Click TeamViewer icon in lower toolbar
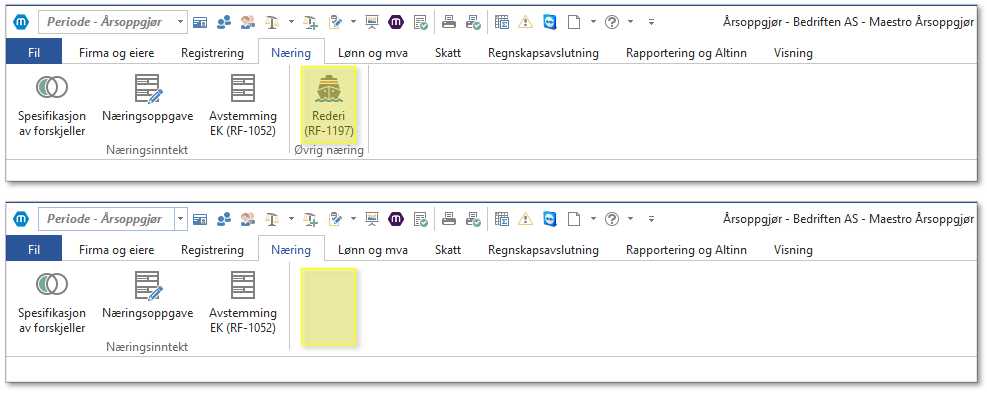This screenshot has width=987, height=393. [550, 219]
